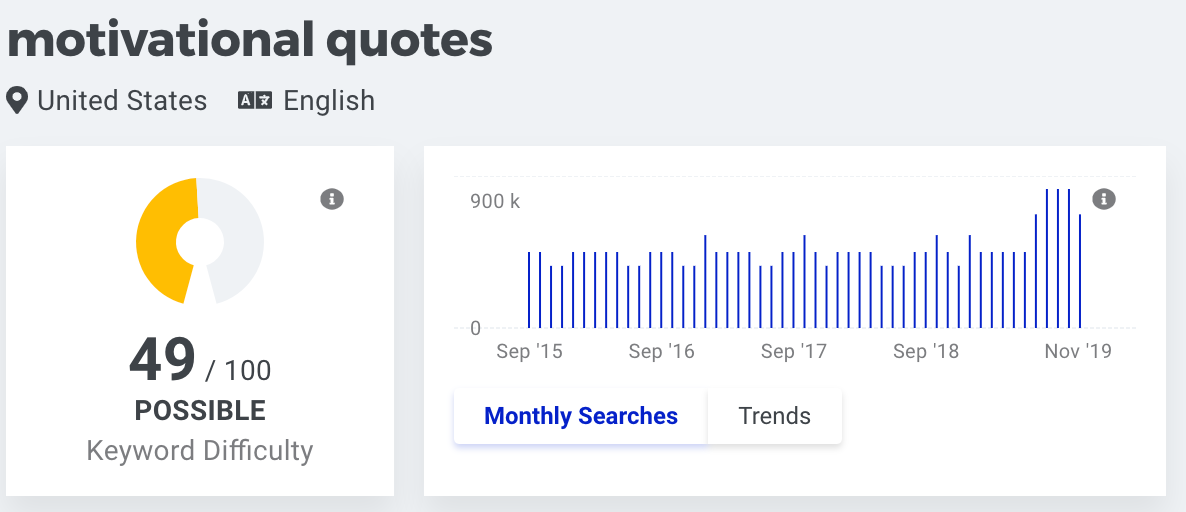1186x512 pixels.
Task: Click the 49 / 100 difficulty score
Action: (x=200, y=362)
